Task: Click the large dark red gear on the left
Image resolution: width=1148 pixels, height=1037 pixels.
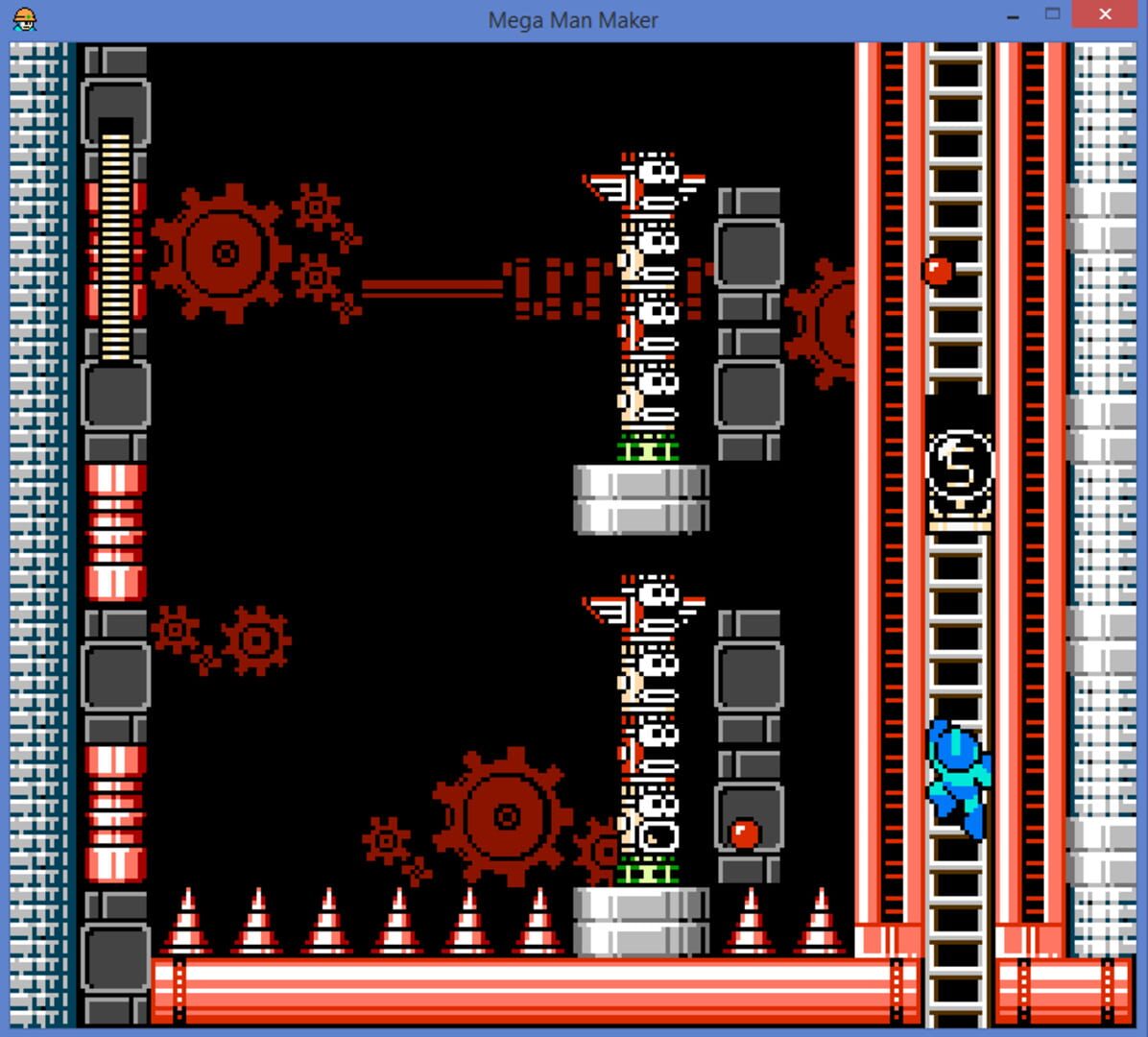Action: pos(226,252)
